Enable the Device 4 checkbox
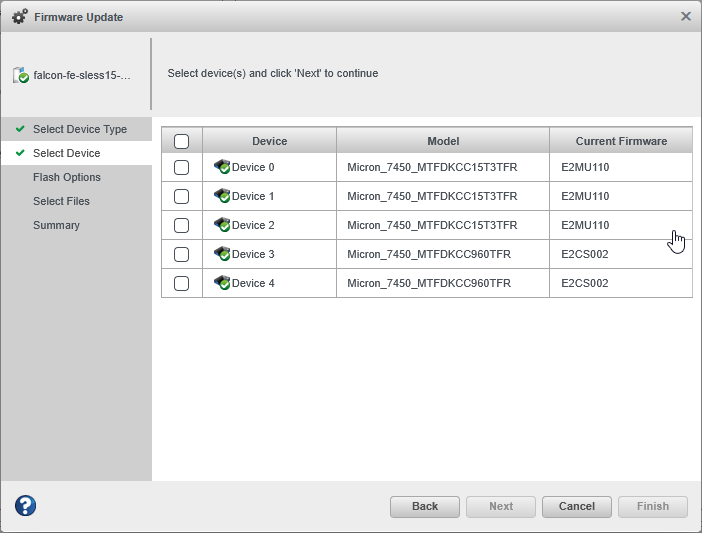 tap(182, 283)
